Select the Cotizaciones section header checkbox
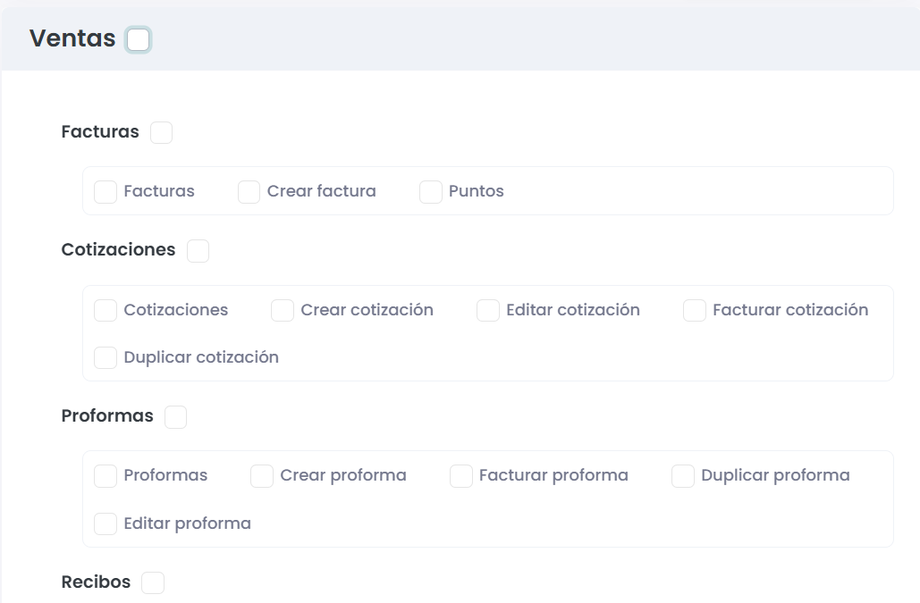This screenshot has height=603, width=920. (x=198, y=251)
